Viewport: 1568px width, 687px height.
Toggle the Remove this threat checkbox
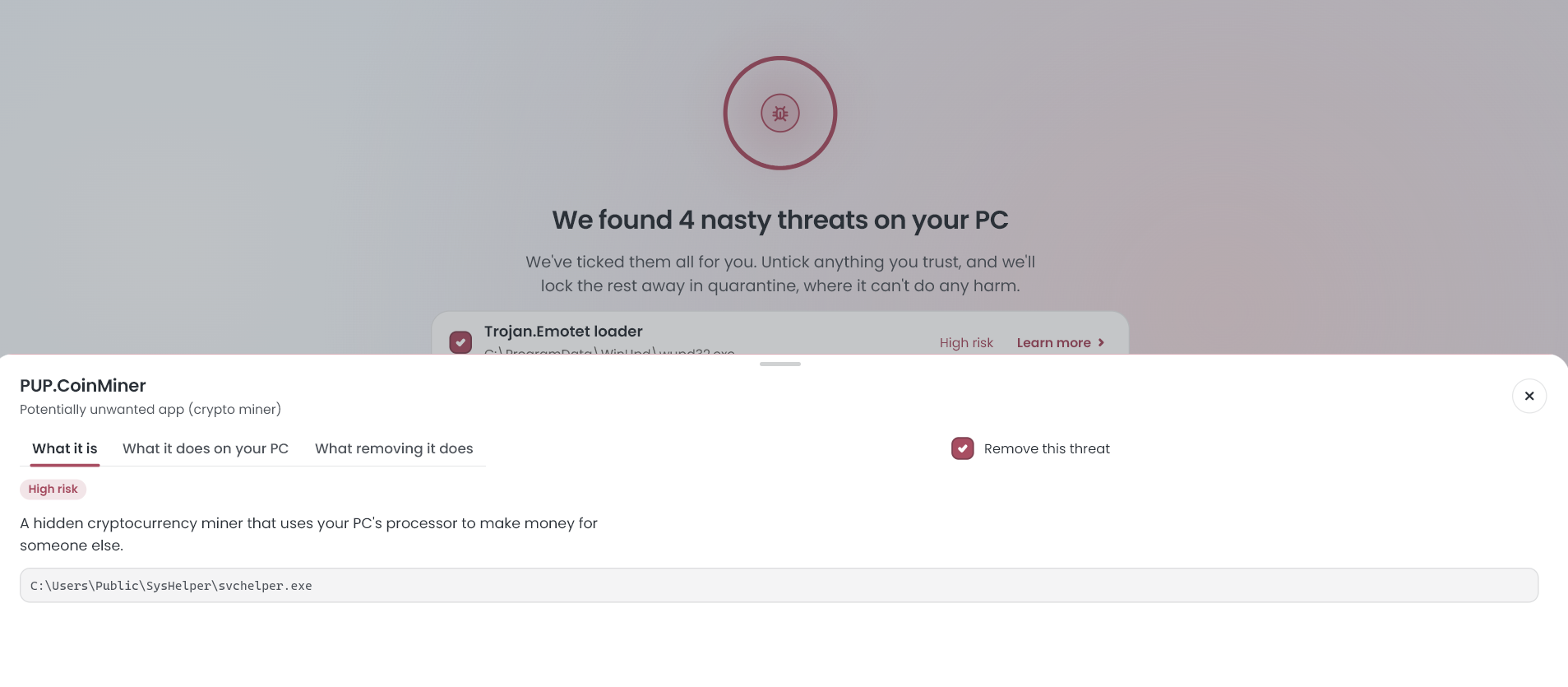[x=962, y=448]
